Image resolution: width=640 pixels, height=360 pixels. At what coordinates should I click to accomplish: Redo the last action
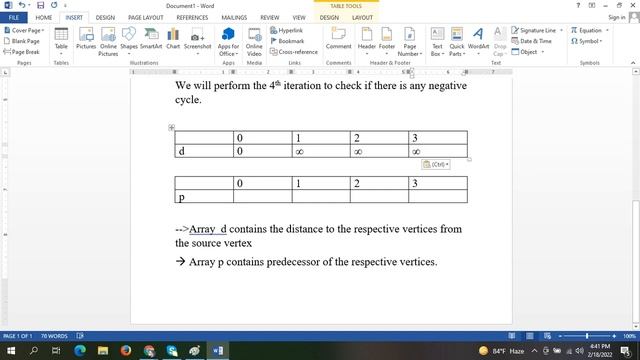pos(54,5)
